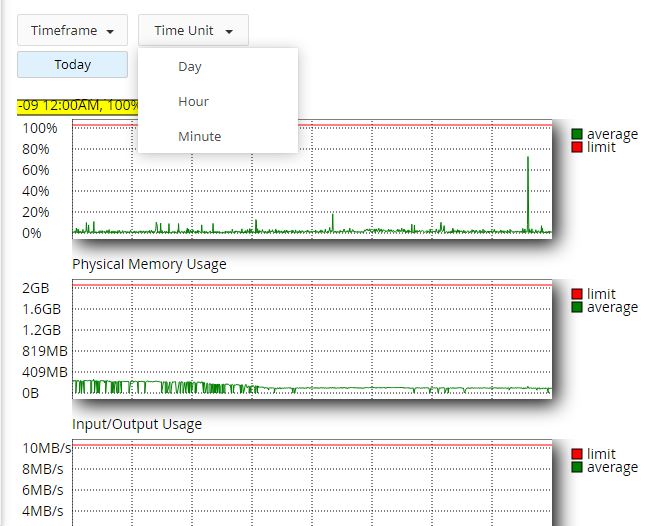The image size is (651, 526).
Task: Open the Time Unit dropdown
Action: click(193, 30)
